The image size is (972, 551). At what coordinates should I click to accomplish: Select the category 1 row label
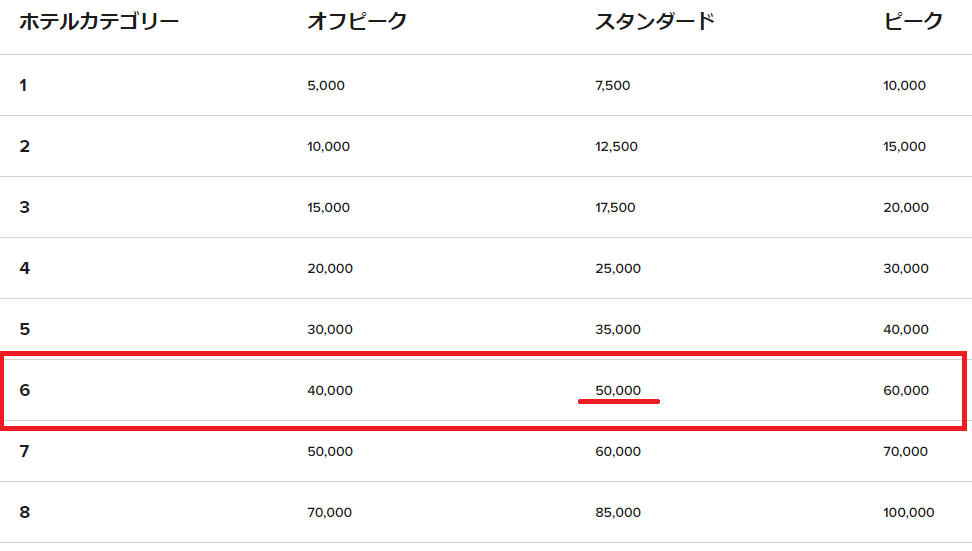(x=23, y=85)
